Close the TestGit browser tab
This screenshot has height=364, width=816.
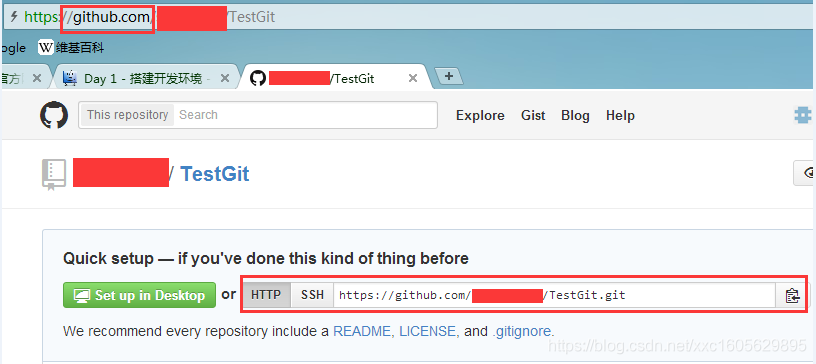tap(413, 79)
